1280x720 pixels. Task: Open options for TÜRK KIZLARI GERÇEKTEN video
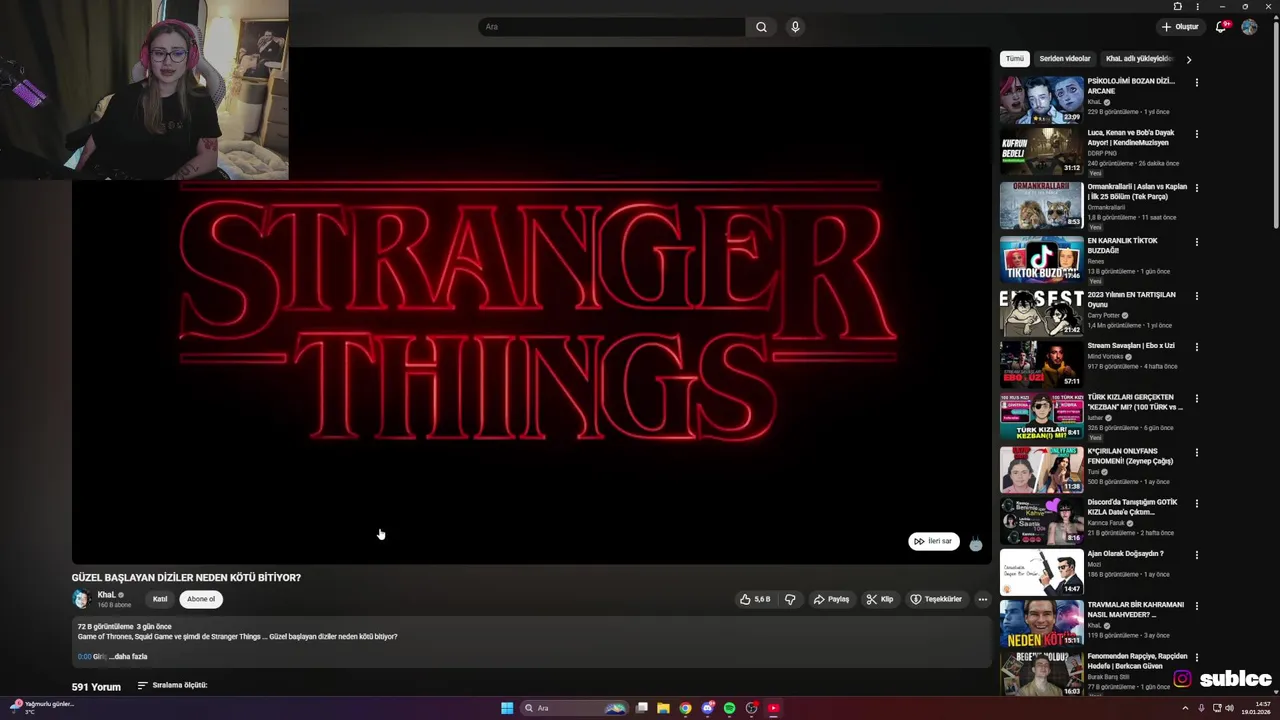click(1197, 398)
